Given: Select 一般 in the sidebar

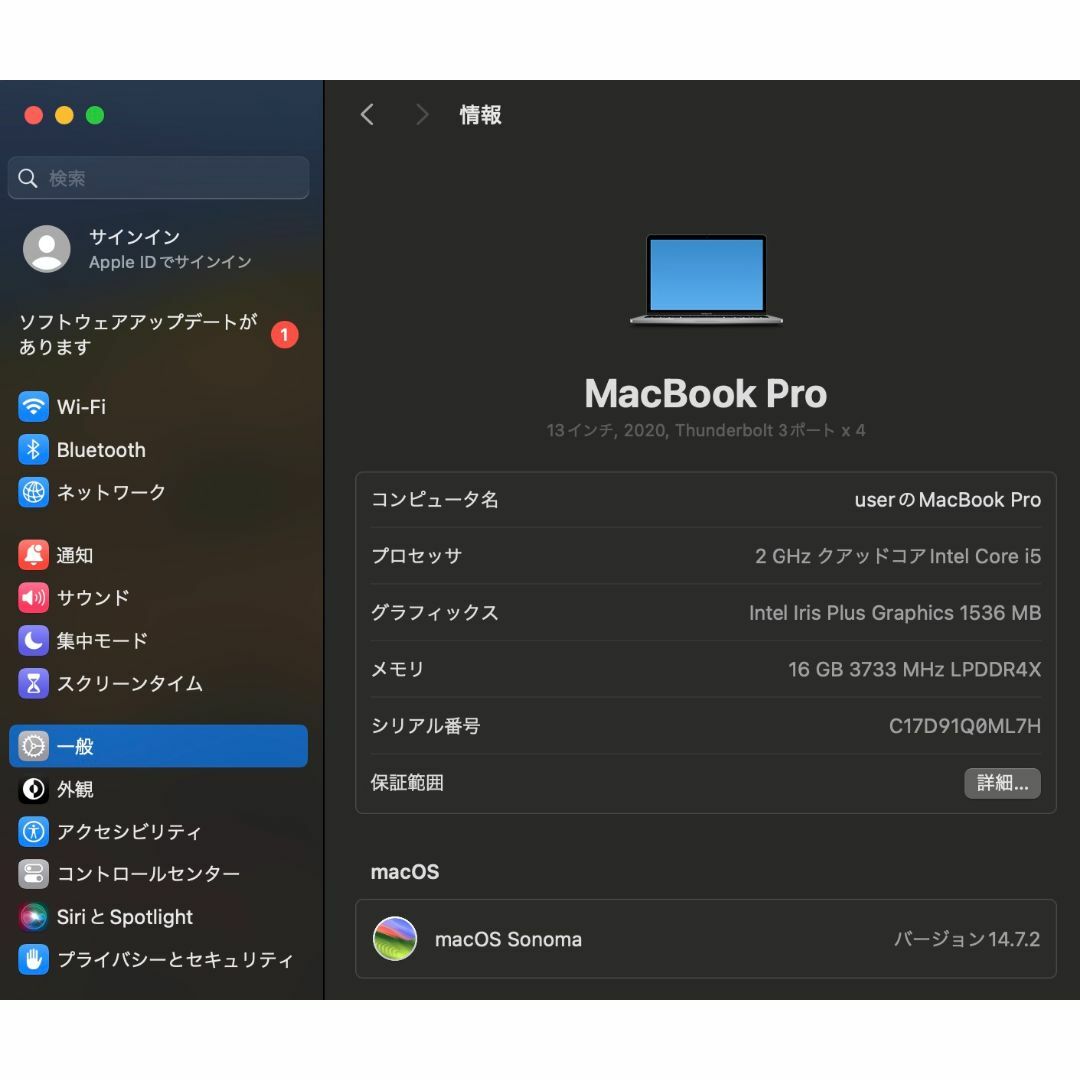Looking at the screenshot, I should click(158, 746).
